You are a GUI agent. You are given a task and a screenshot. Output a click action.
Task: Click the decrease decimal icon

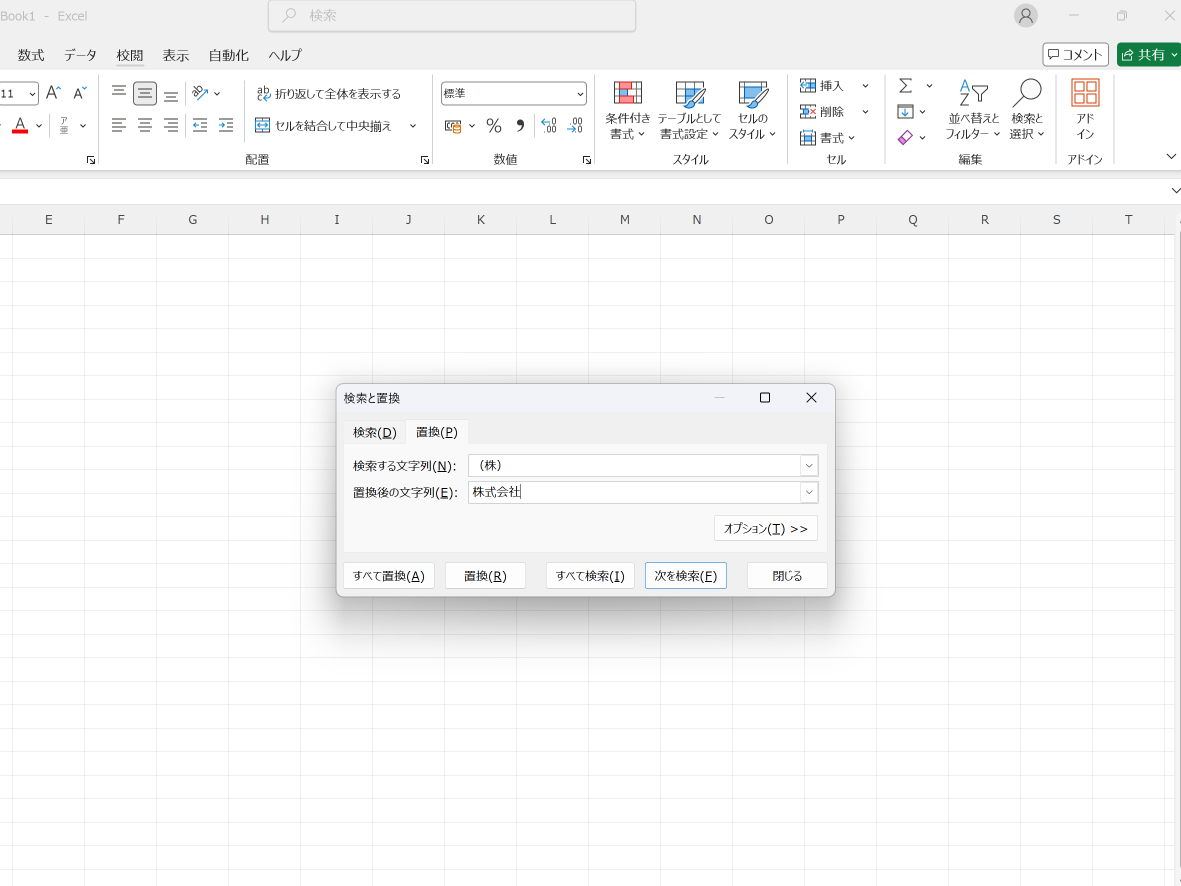point(575,126)
